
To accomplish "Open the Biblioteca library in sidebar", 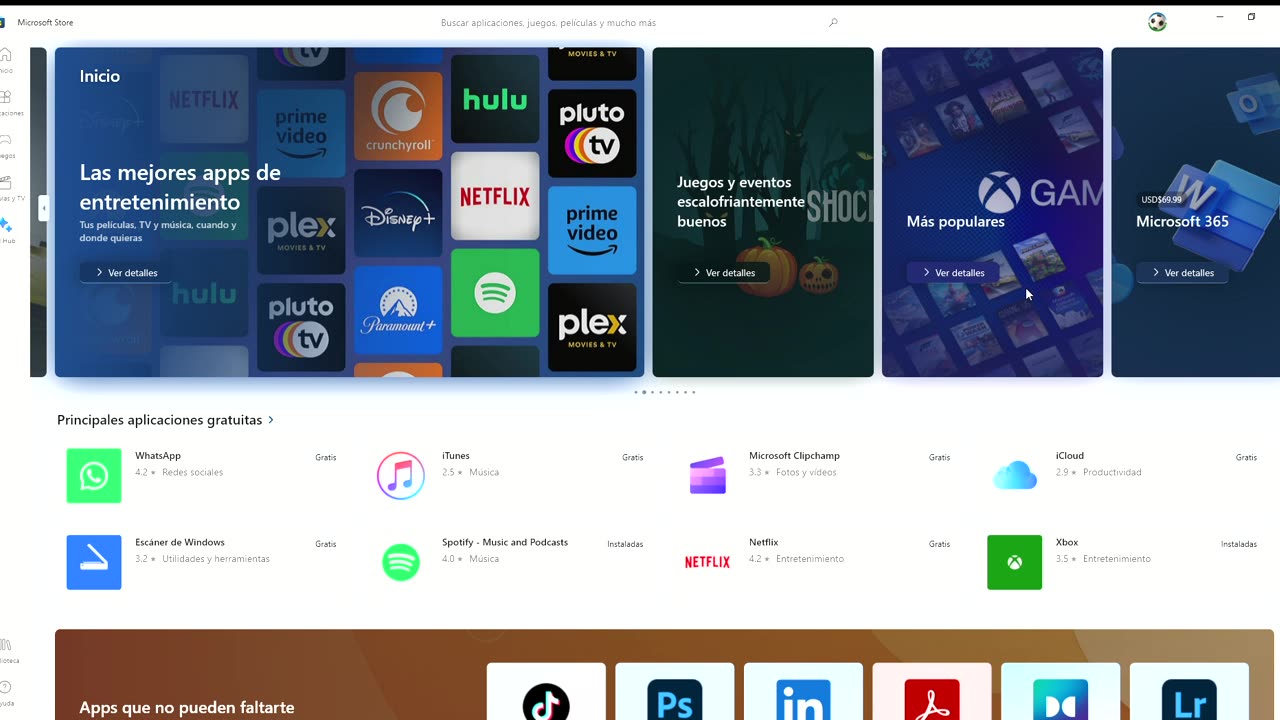I will [5, 651].
